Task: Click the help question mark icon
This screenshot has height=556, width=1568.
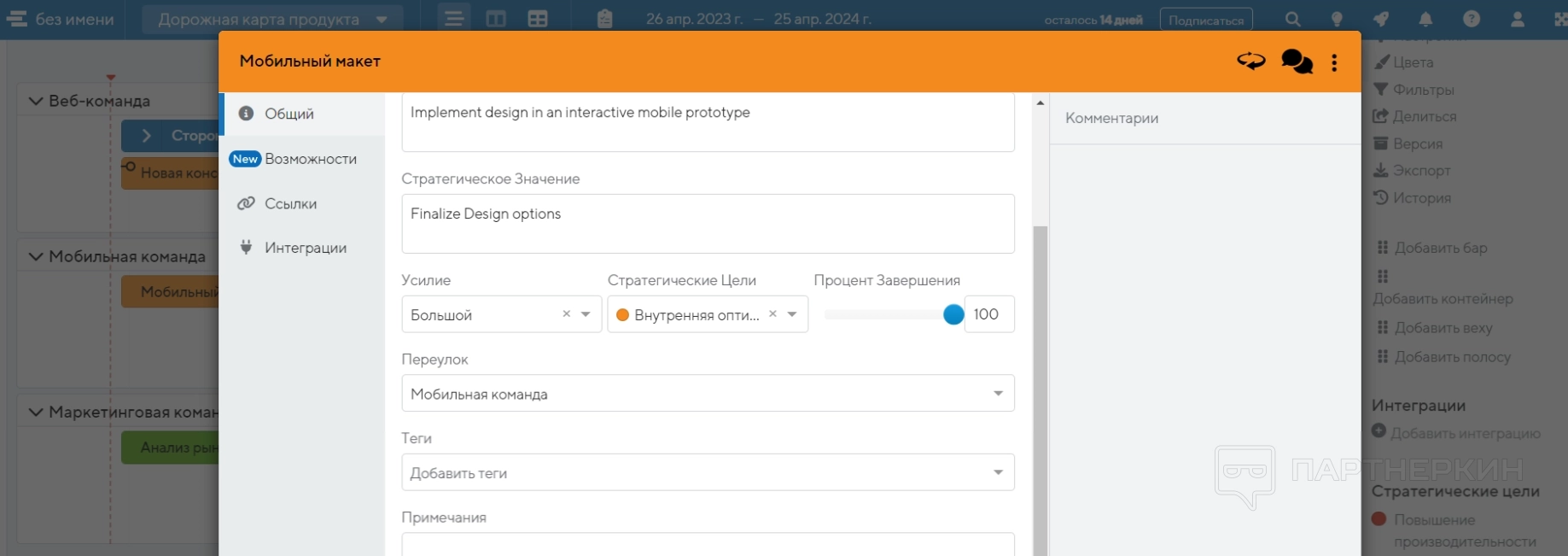Action: point(1472,19)
